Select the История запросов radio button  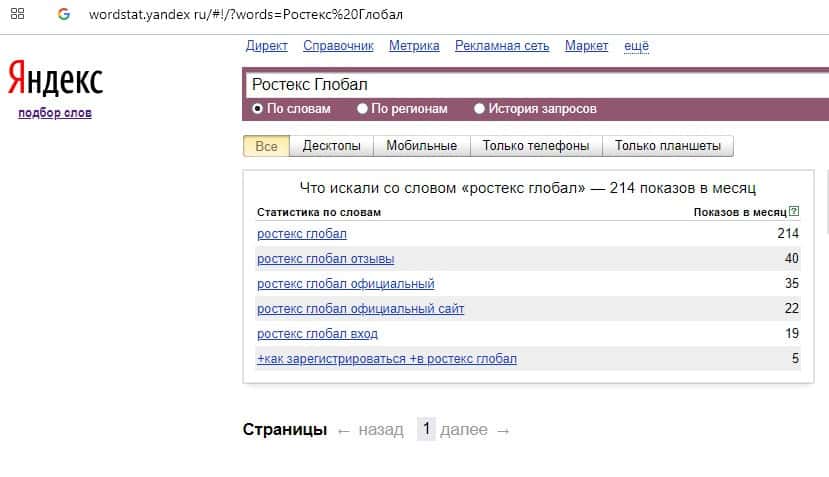pos(479,108)
